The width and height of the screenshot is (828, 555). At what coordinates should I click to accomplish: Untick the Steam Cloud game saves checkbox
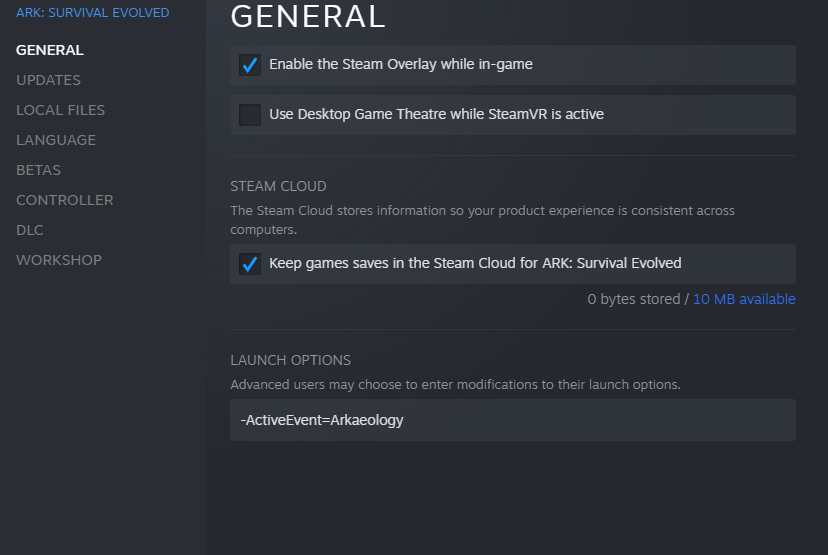click(250, 264)
